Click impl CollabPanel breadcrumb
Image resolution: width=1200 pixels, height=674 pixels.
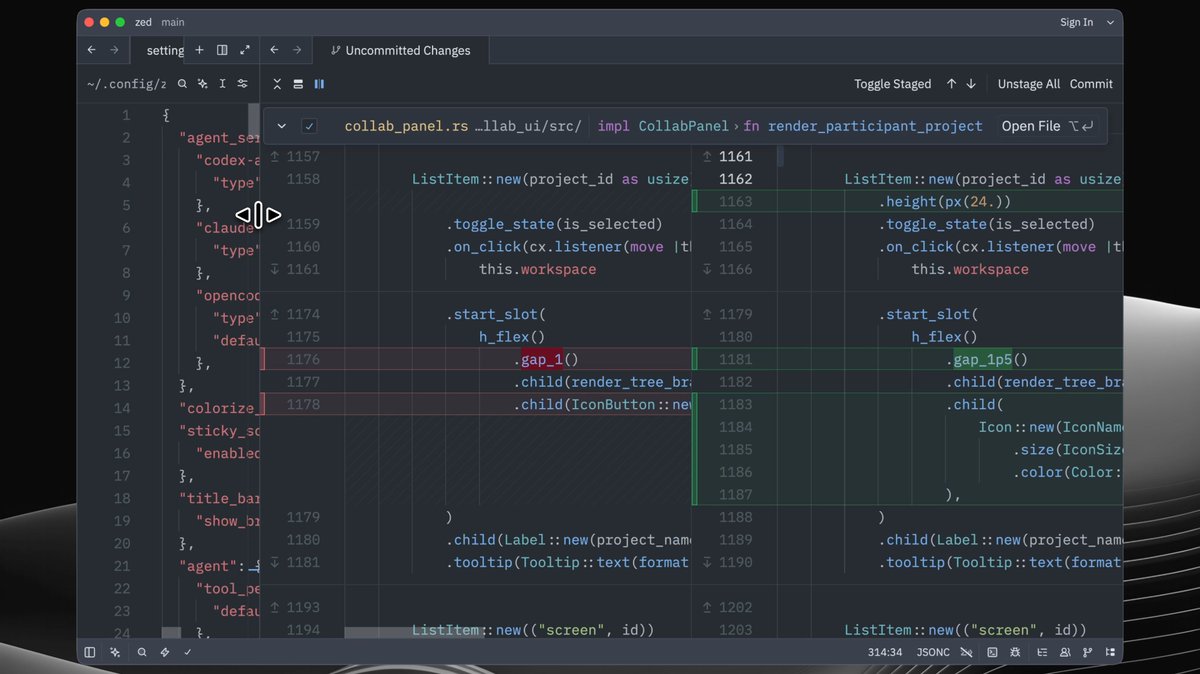click(x=663, y=126)
